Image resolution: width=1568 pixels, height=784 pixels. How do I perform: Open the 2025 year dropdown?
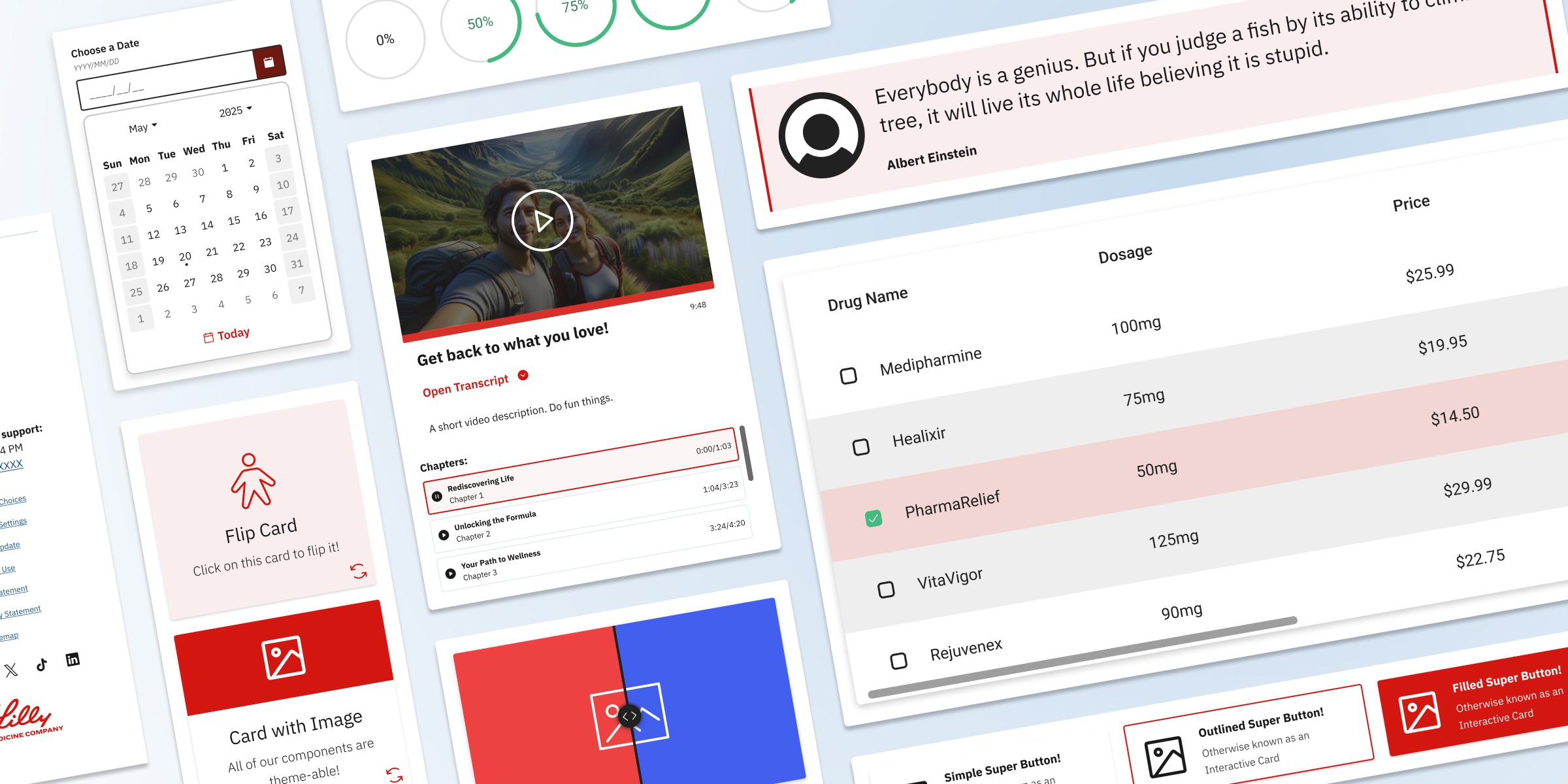click(x=235, y=111)
